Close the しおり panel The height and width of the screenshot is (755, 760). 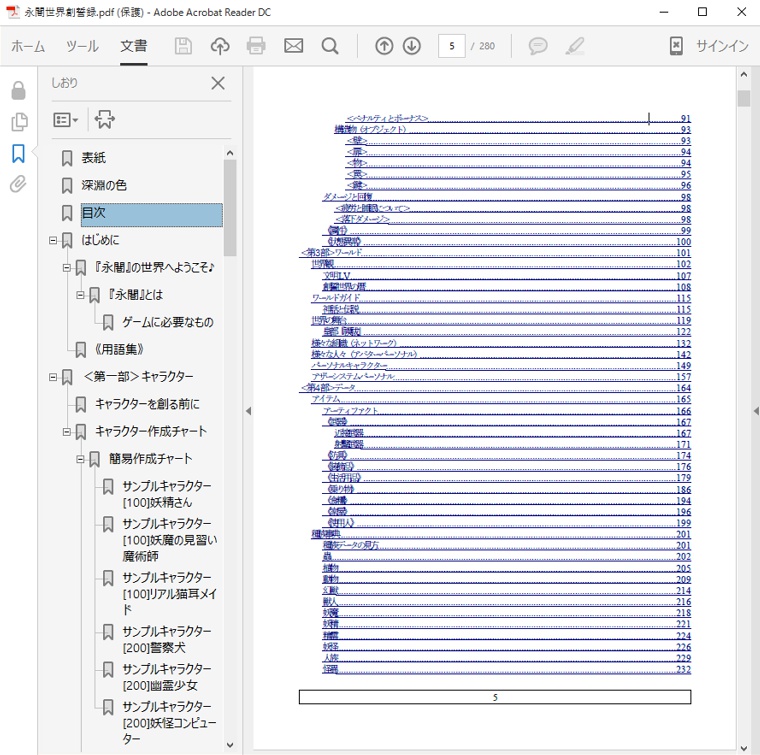coord(218,83)
